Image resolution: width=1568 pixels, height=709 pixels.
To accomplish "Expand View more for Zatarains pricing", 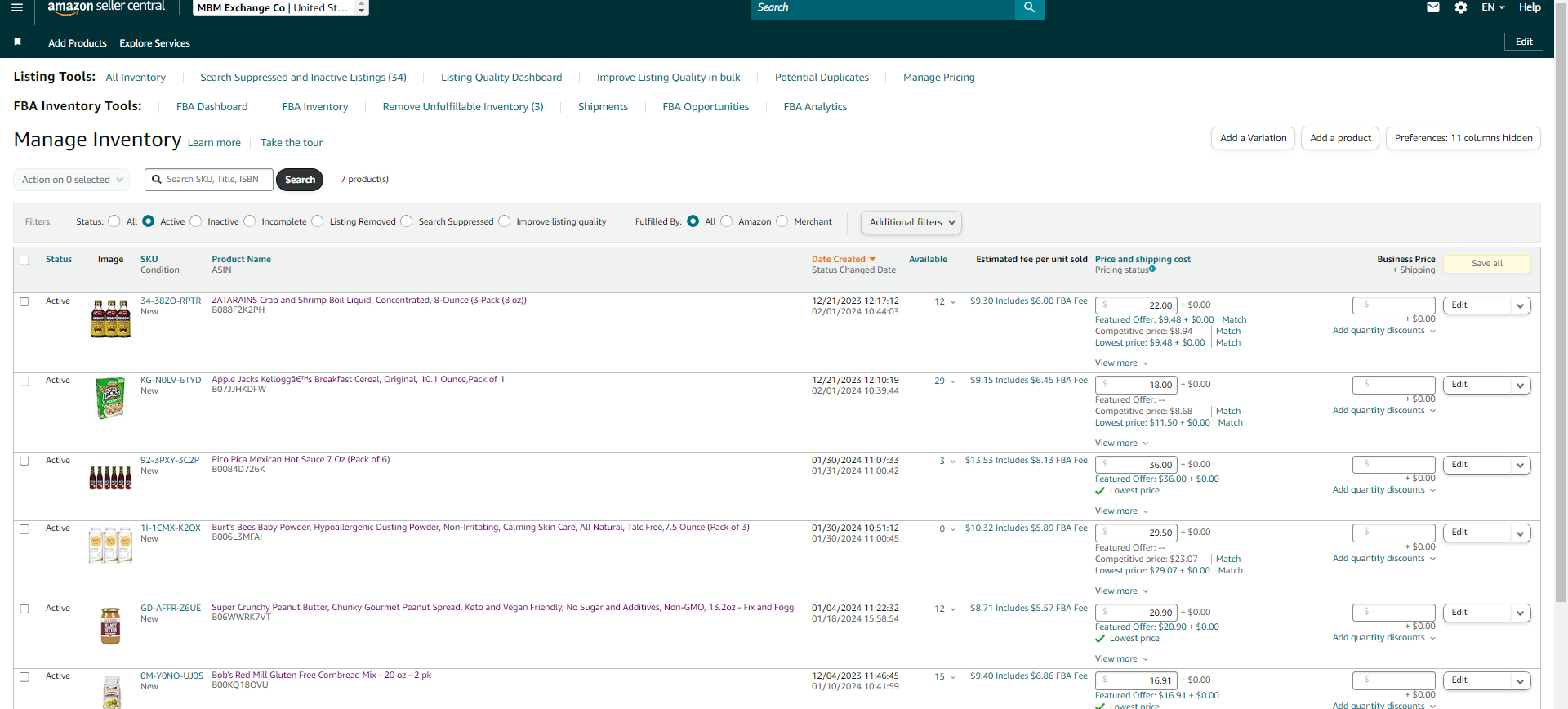I will [x=1121, y=363].
